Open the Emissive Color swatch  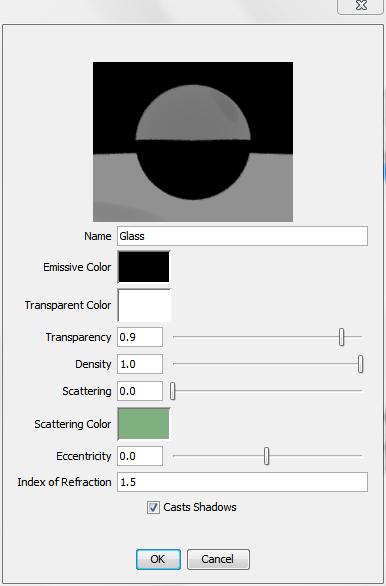[144, 267]
